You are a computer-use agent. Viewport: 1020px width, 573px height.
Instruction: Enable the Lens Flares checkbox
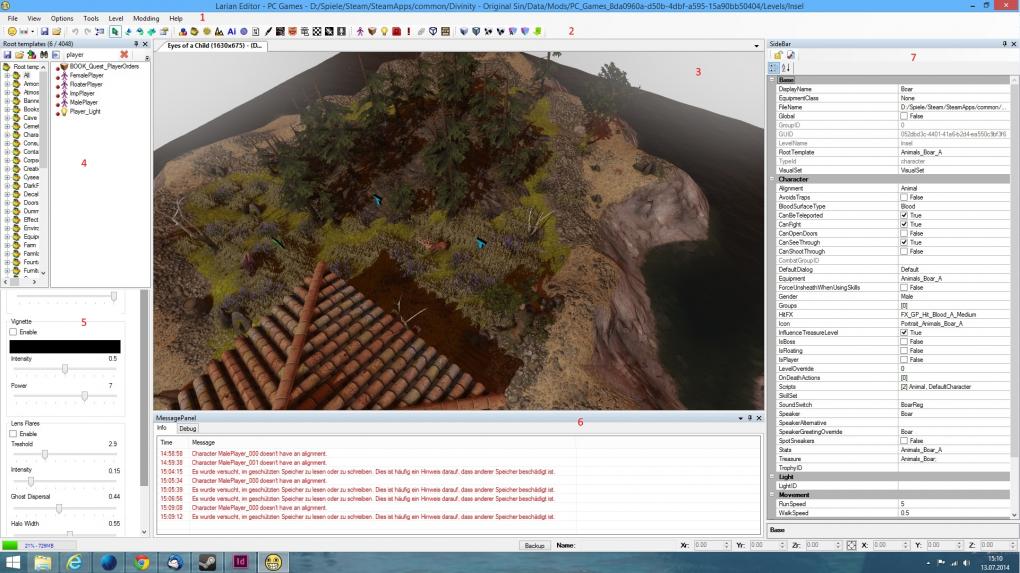[13, 434]
